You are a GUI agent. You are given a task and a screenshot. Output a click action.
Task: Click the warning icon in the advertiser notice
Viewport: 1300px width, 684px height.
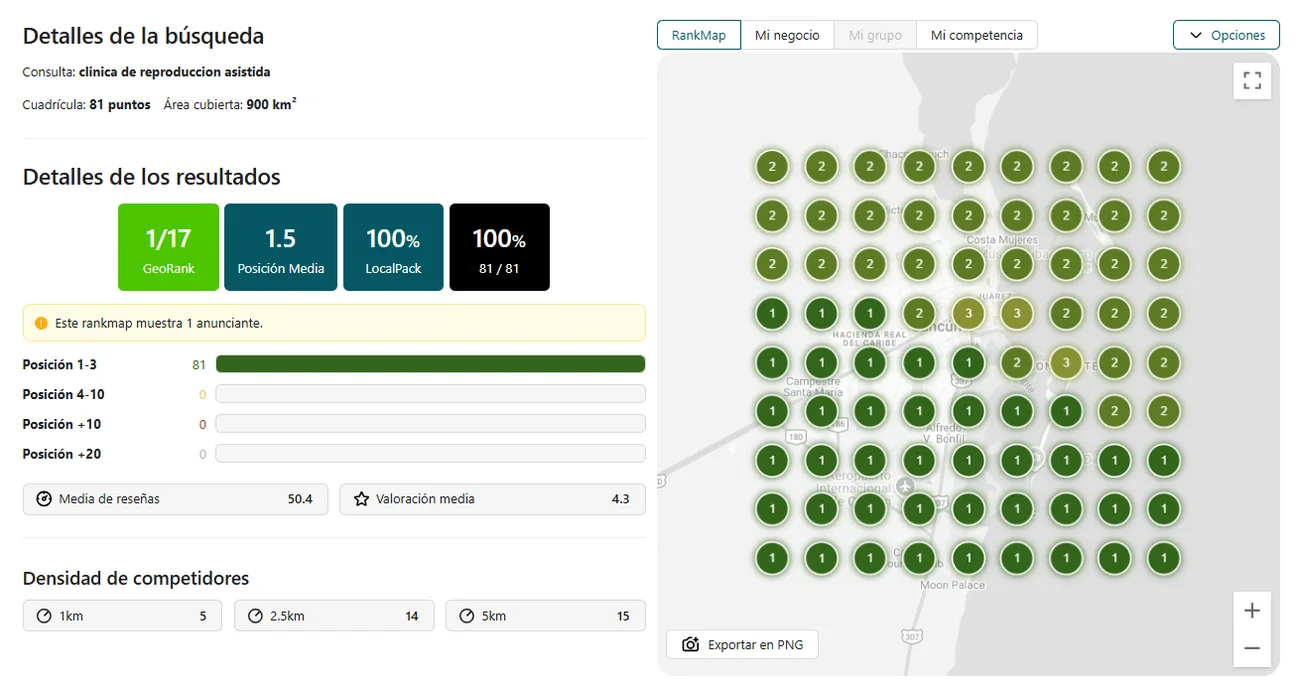pos(41,324)
